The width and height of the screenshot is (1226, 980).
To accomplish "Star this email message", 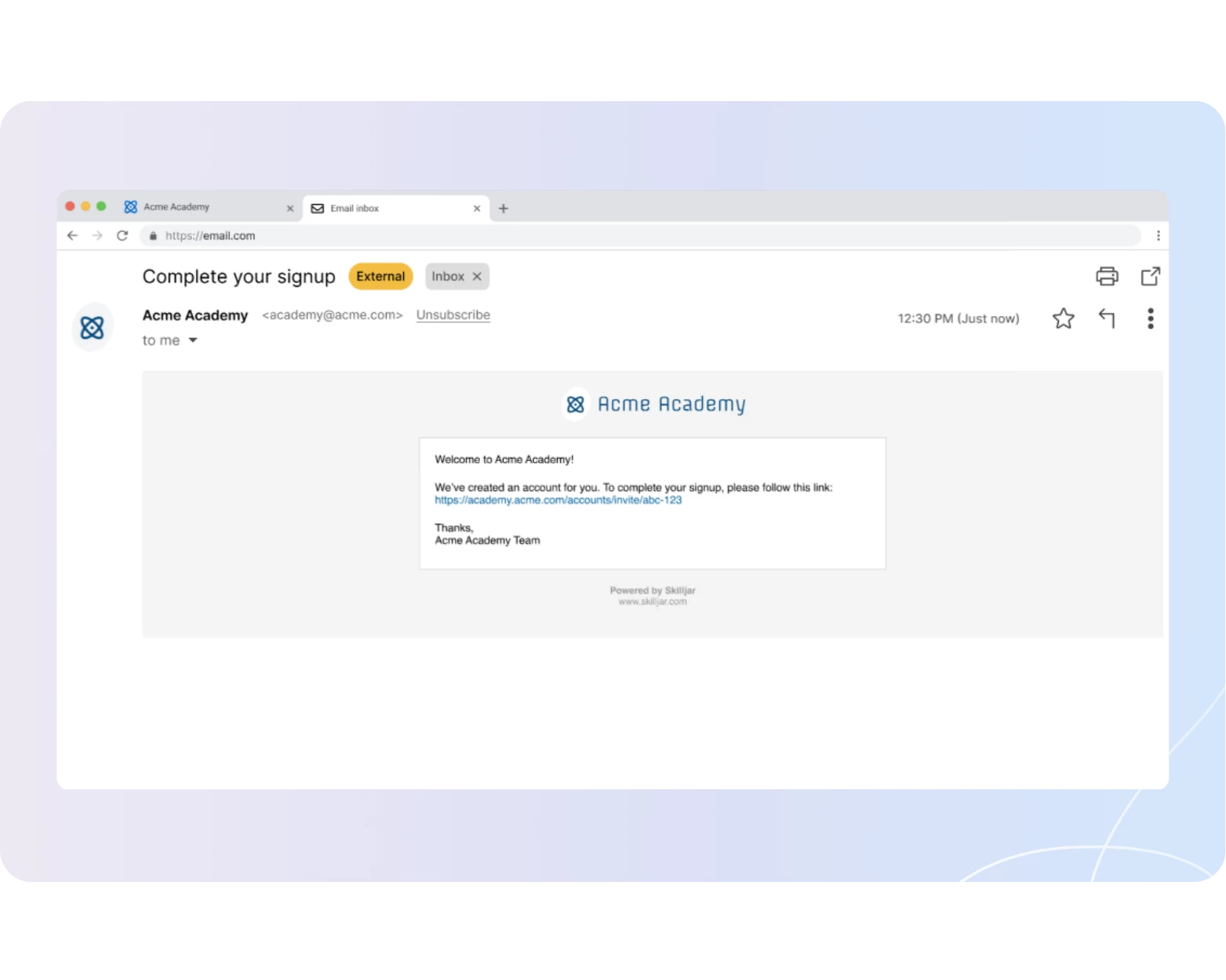I will click(x=1063, y=318).
